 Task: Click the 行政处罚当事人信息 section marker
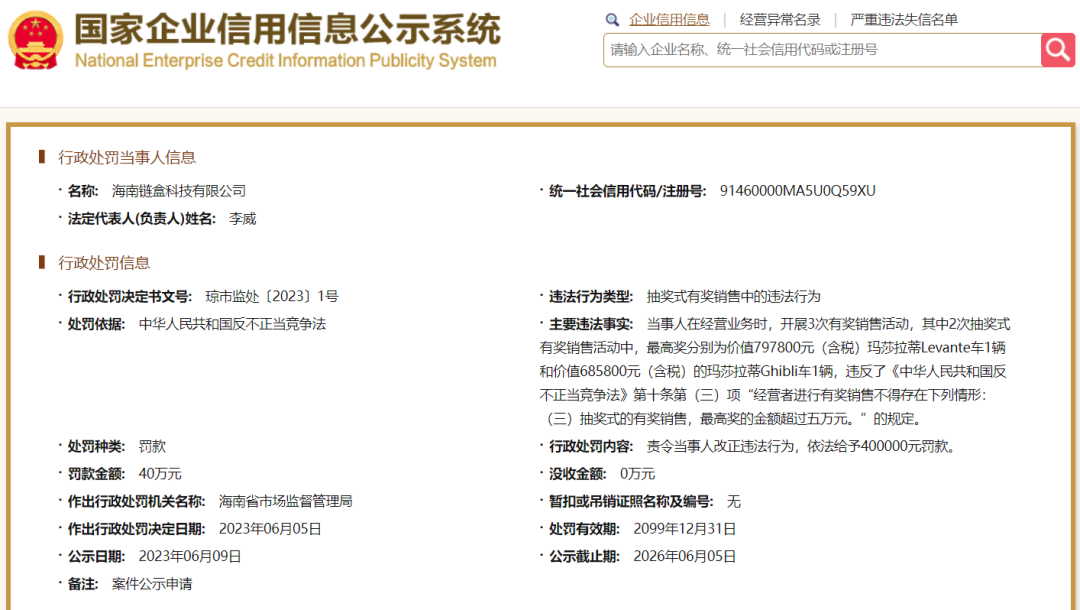point(42,156)
